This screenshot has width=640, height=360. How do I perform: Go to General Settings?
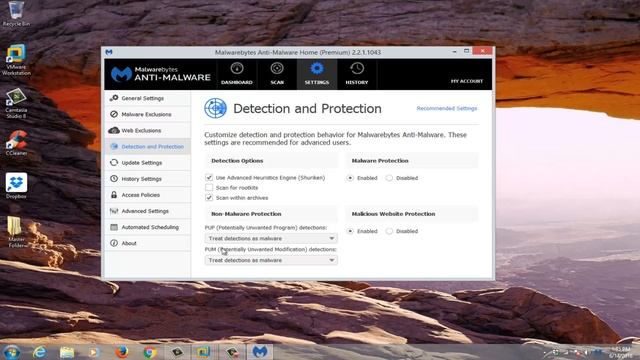coord(142,98)
